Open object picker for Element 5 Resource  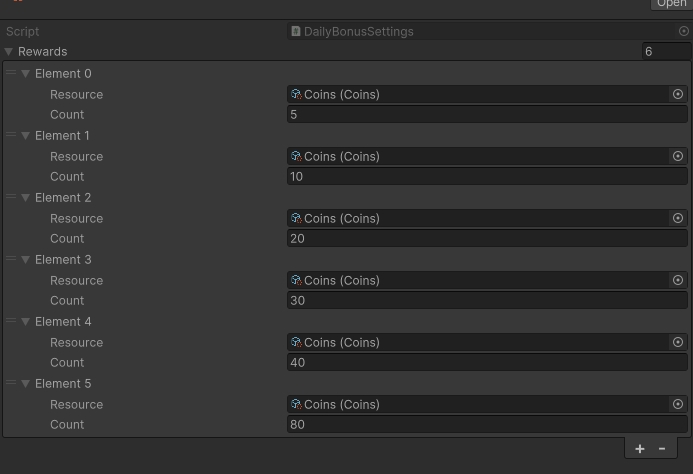click(x=678, y=404)
